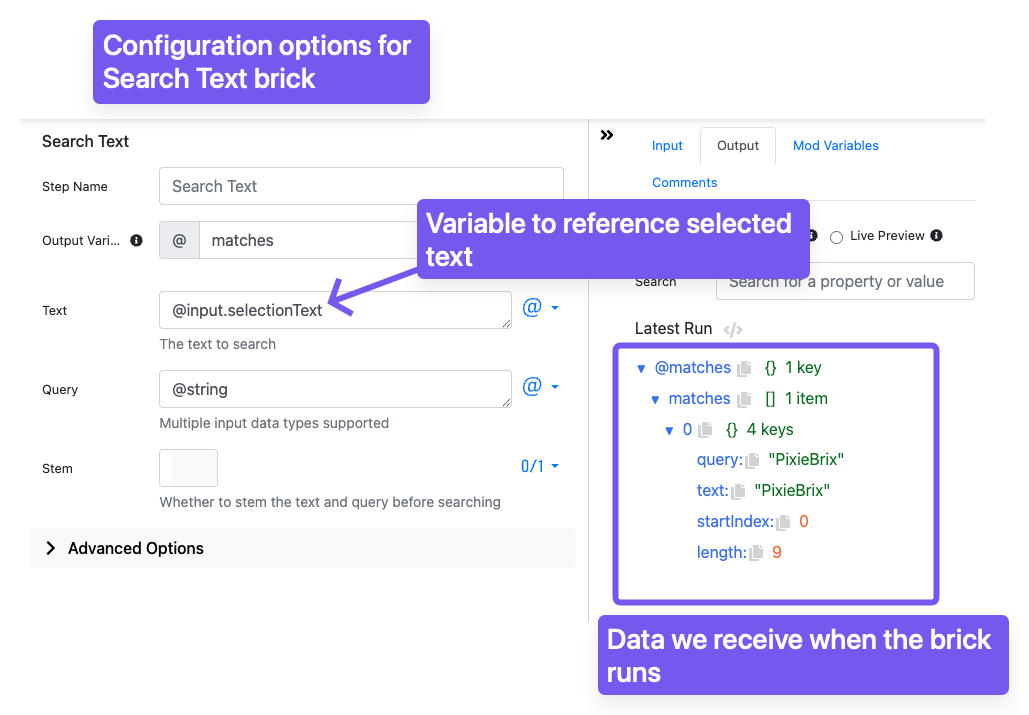The width and height of the screenshot is (1029, 715).
Task: Open the Stem toggle type dropdown
Action: 539,466
